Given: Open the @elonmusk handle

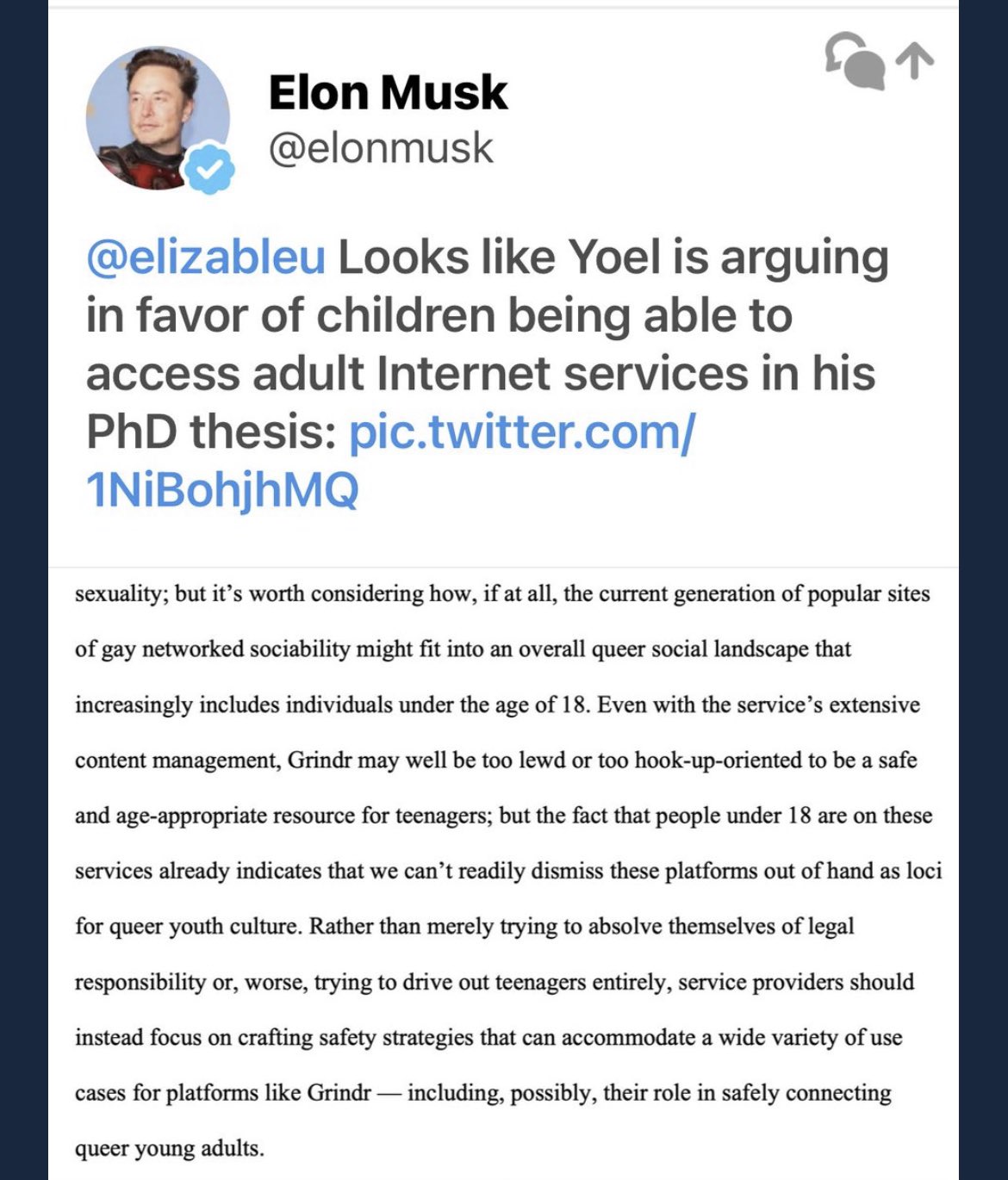Looking at the screenshot, I should (381, 148).
